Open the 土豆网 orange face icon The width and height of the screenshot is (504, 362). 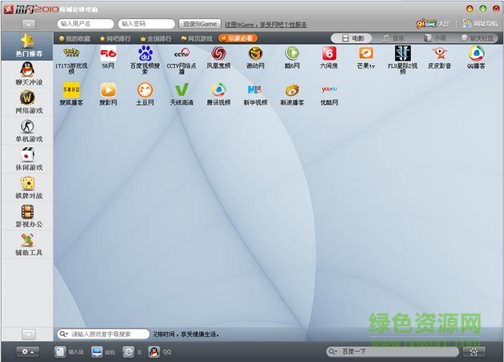click(x=145, y=90)
